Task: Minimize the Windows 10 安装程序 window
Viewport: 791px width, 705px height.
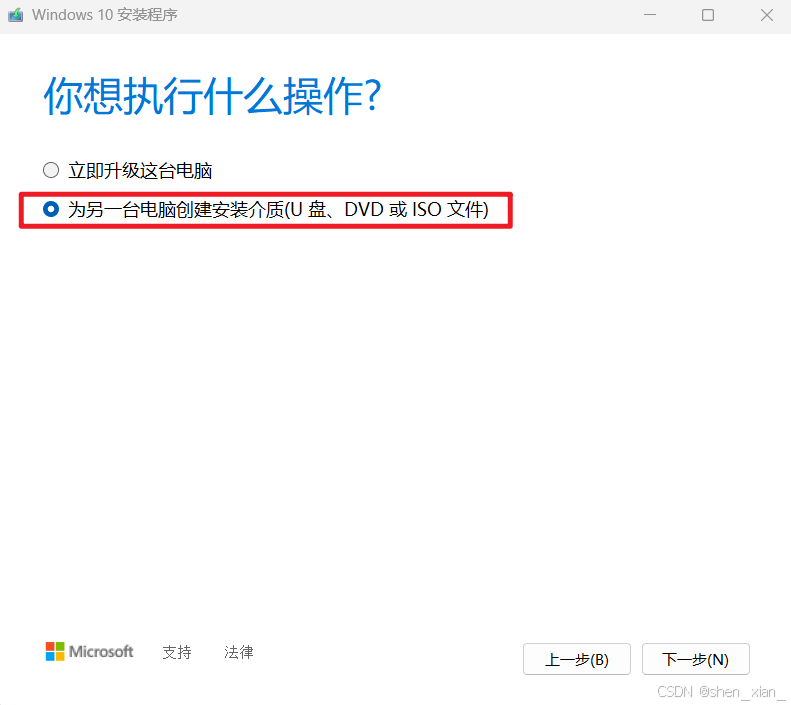Action: (650, 15)
